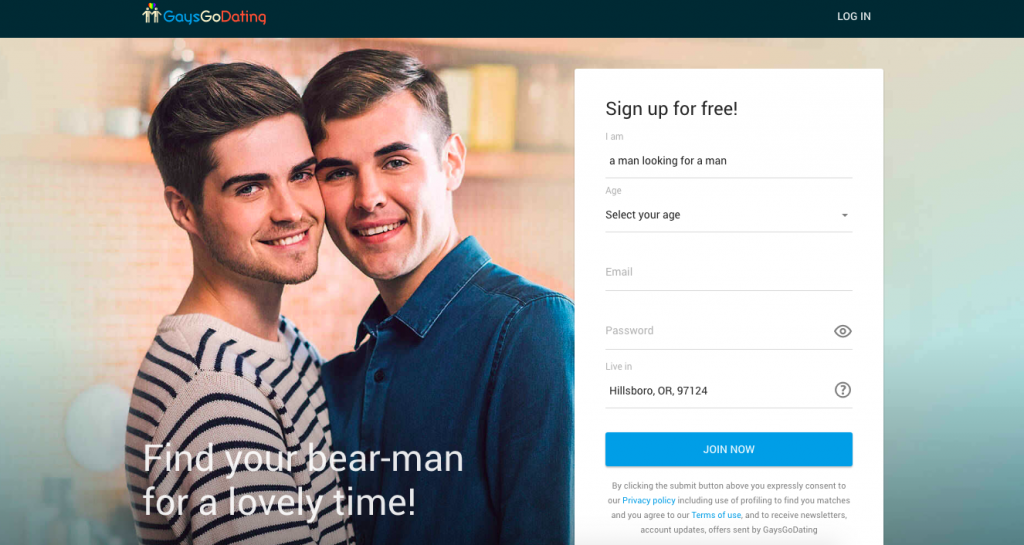Image resolution: width=1024 pixels, height=545 pixels.
Task: Click the GaysGoDating brand name text
Action: click(214, 16)
